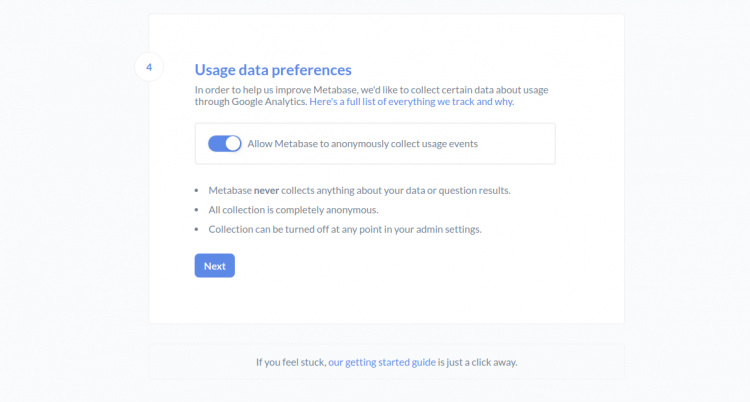This screenshot has width=750, height=402.
Task: Select the 'Metabase never collects anything' bullet text
Action: pyautogui.click(x=360, y=190)
